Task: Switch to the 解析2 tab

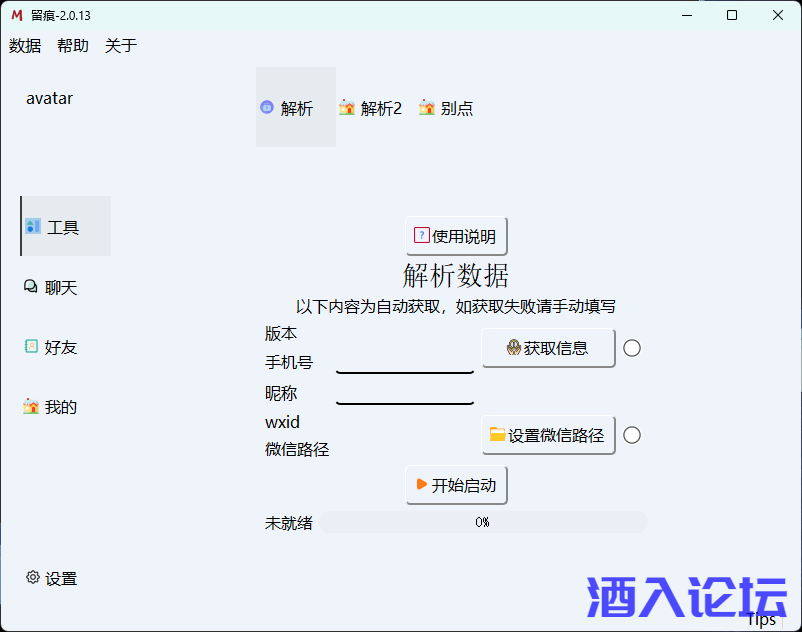Action: click(x=370, y=107)
